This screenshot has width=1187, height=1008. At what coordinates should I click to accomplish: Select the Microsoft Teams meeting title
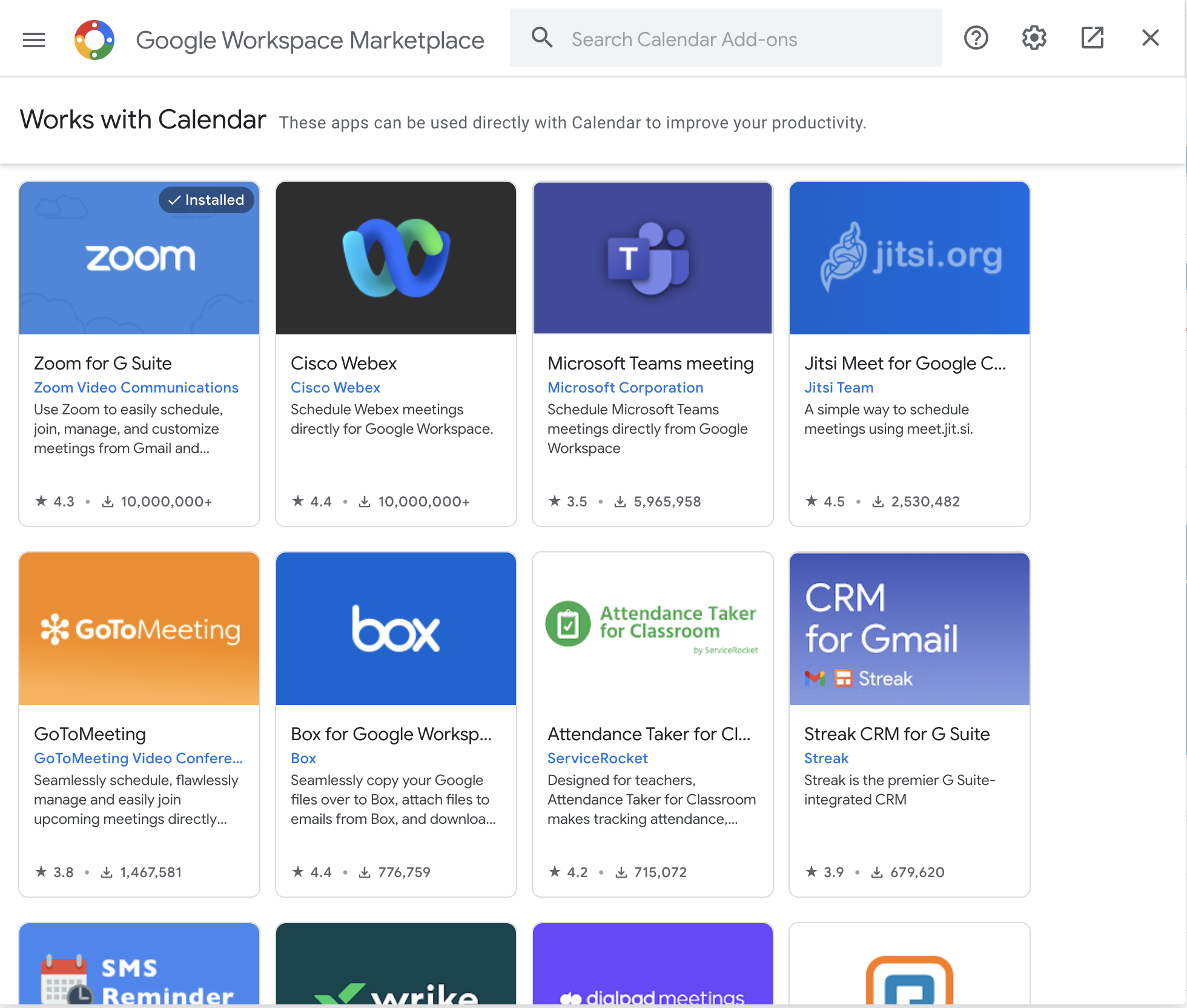[650, 363]
